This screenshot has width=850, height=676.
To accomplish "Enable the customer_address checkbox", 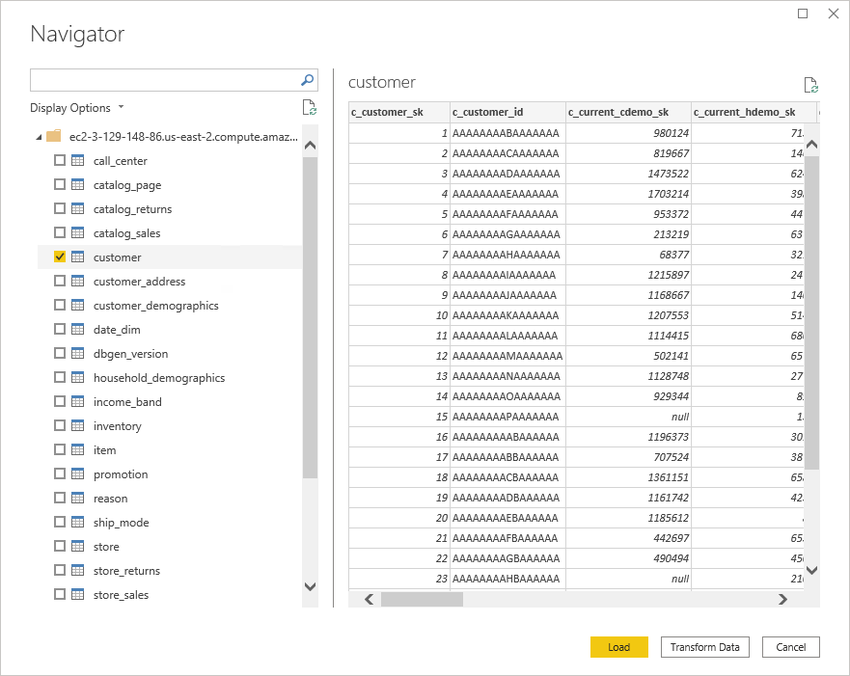I will 60,281.
